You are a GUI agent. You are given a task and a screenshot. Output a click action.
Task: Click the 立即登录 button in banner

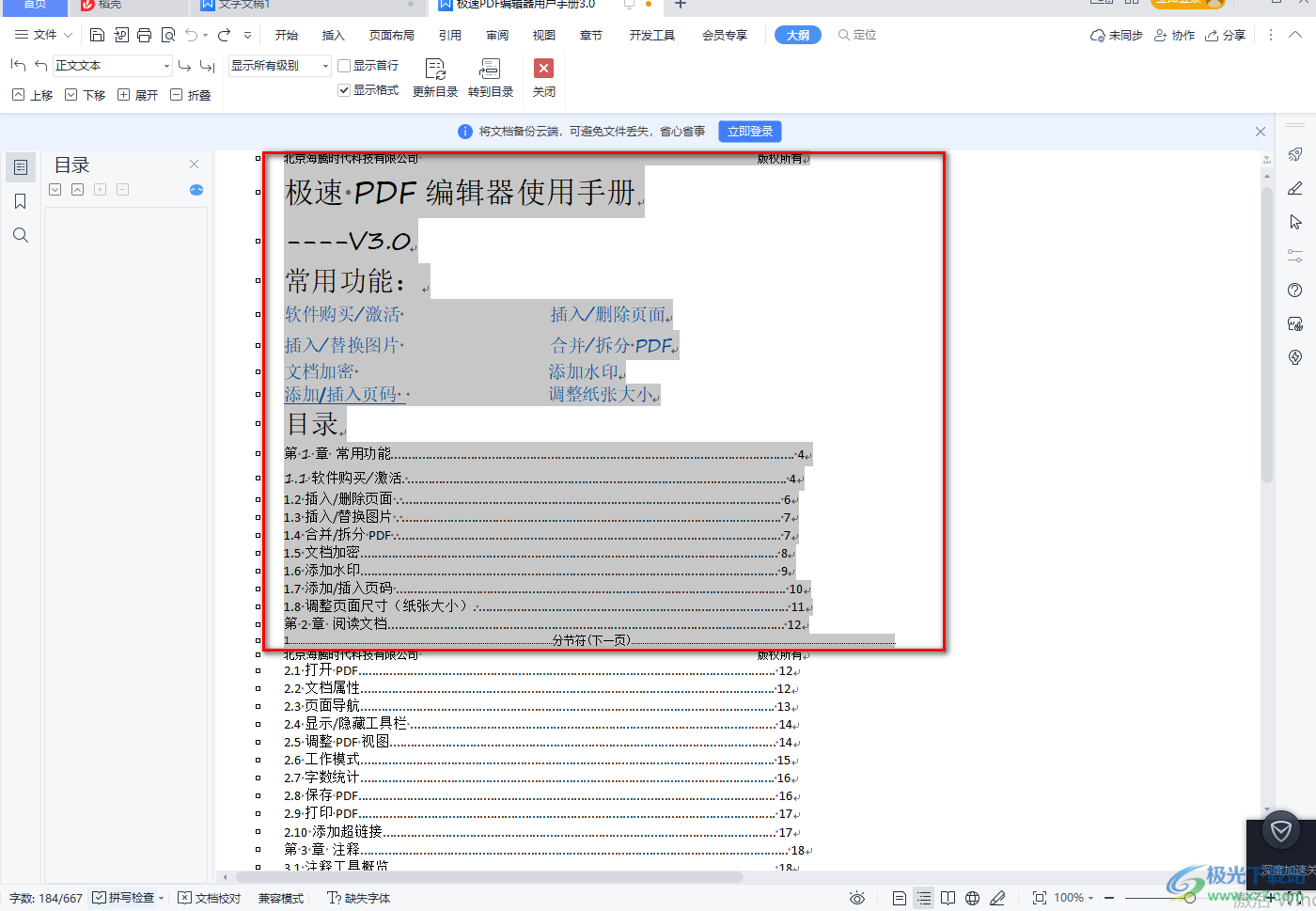pyautogui.click(x=750, y=132)
